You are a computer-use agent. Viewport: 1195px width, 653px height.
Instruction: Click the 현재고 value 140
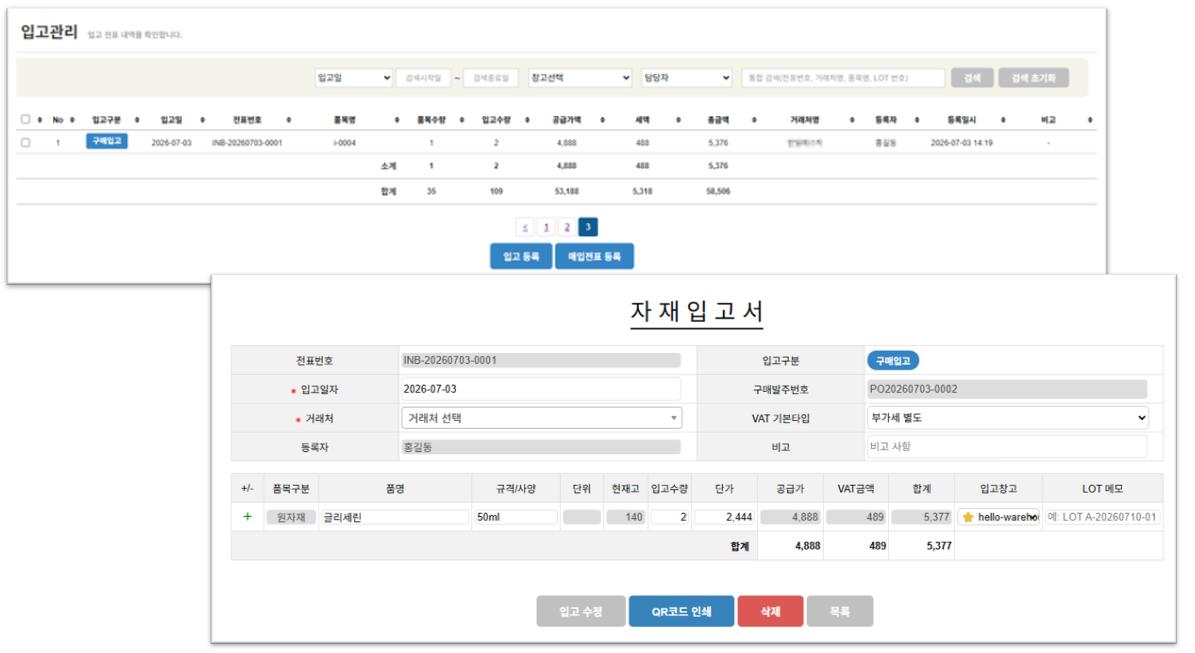[x=626, y=517]
